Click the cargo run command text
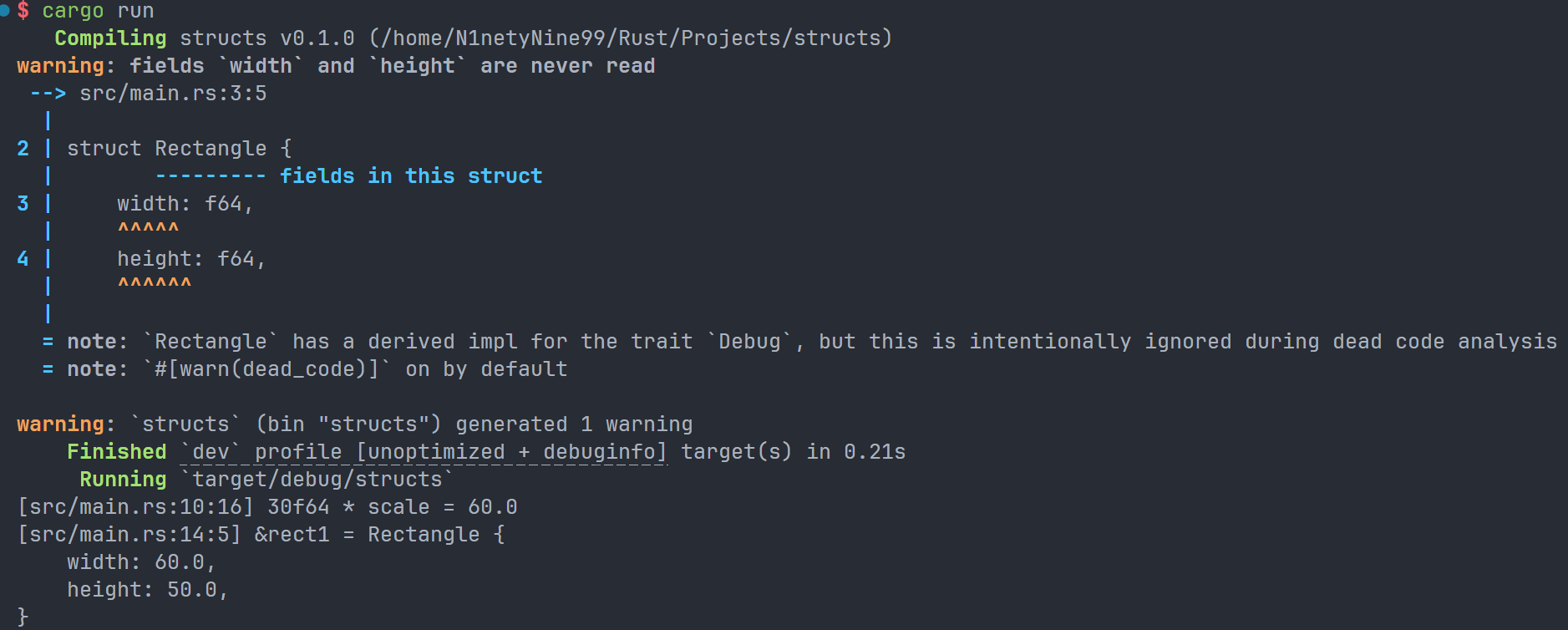 pyautogui.click(x=98, y=11)
